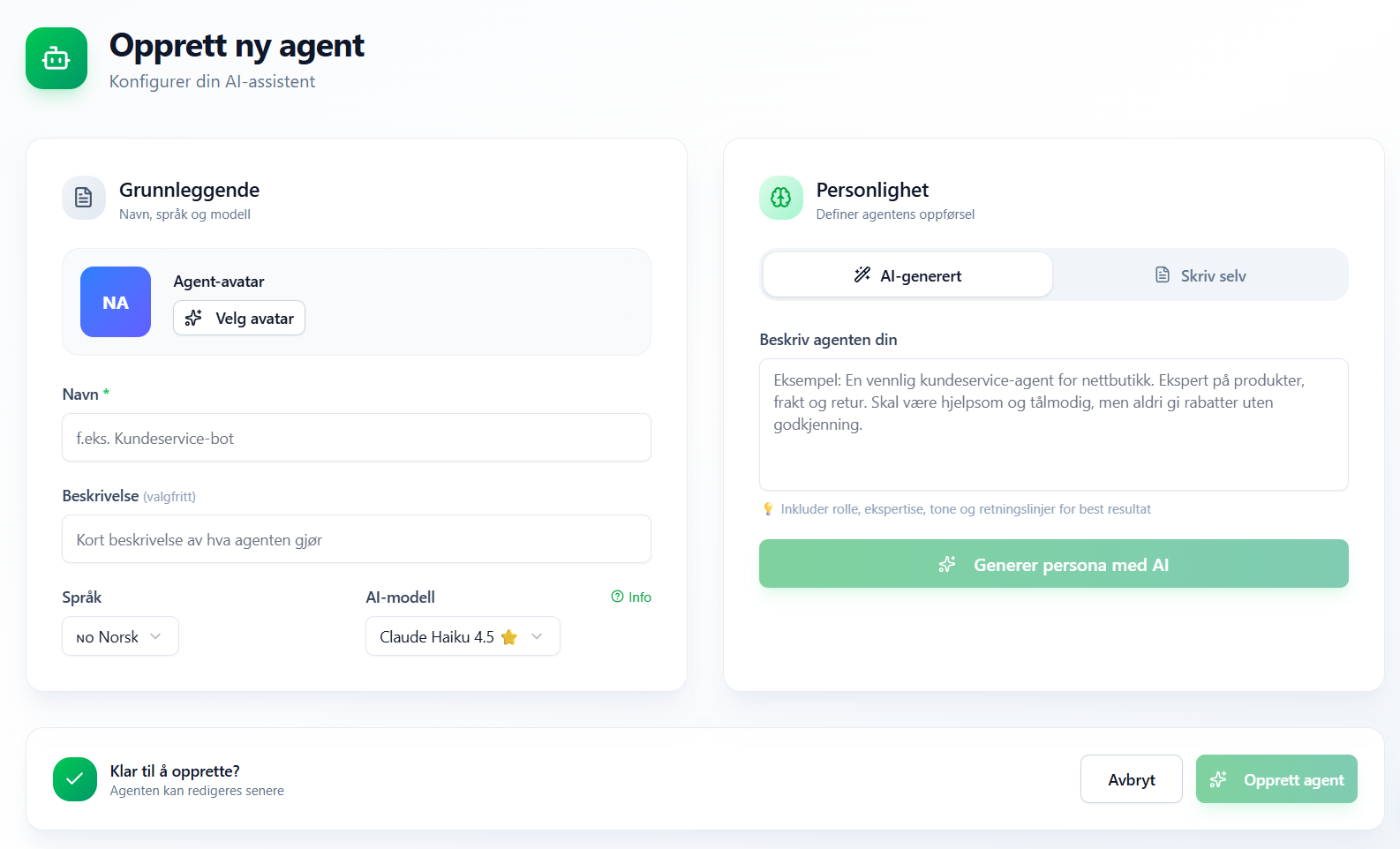
Task: Click the gold star in model selector
Action: tap(509, 637)
